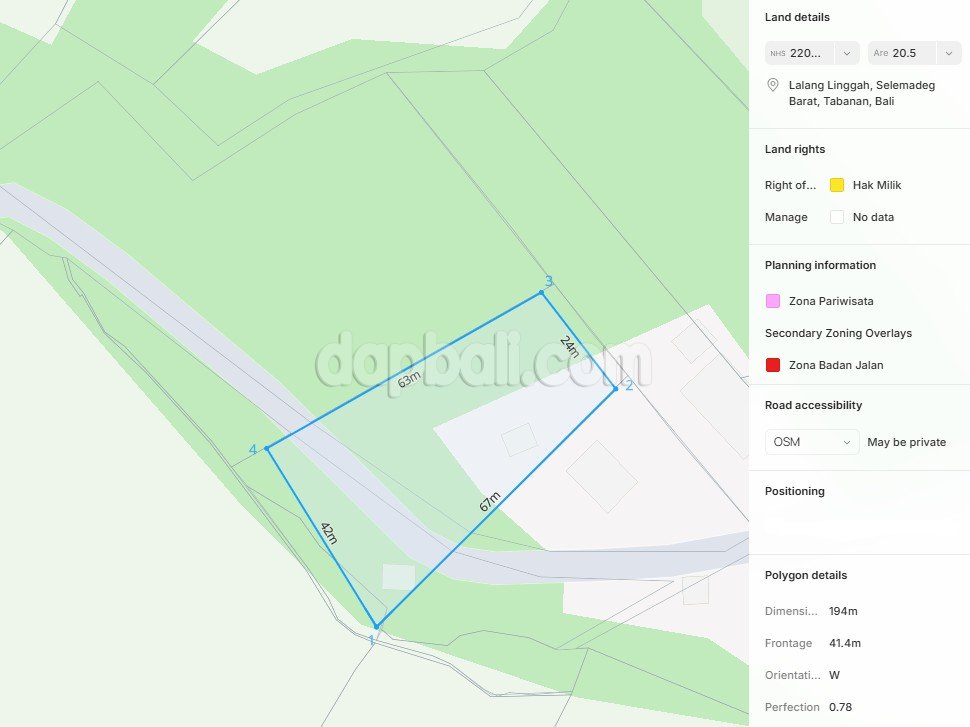Click polygon vertex point 3
The width and height of the screenshot is (970, 727).
tap(541, 292)
